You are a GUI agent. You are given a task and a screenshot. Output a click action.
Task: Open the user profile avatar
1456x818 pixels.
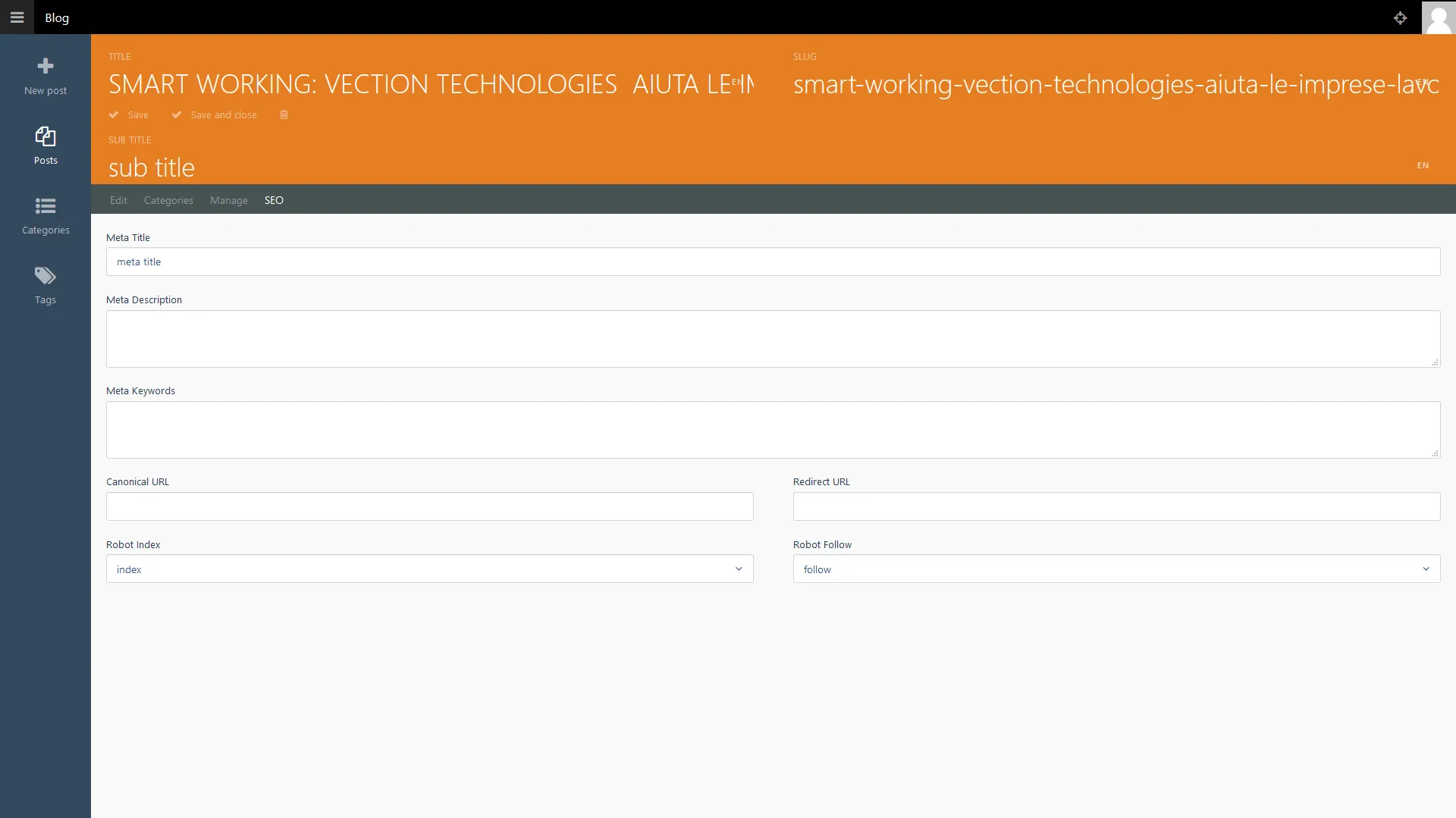[x=1439, y=17]
